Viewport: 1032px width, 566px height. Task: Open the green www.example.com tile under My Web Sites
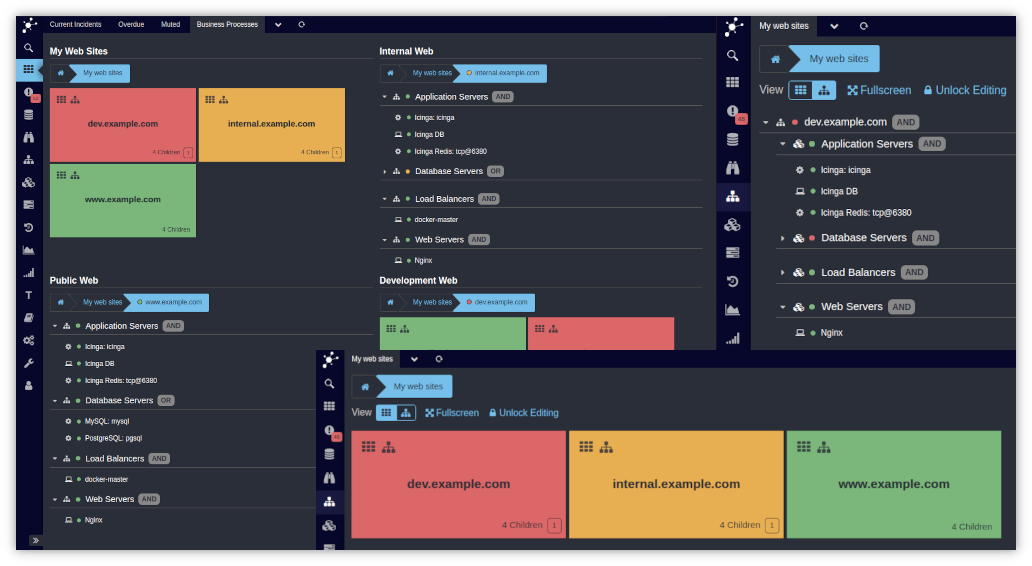tap(123, 200)
